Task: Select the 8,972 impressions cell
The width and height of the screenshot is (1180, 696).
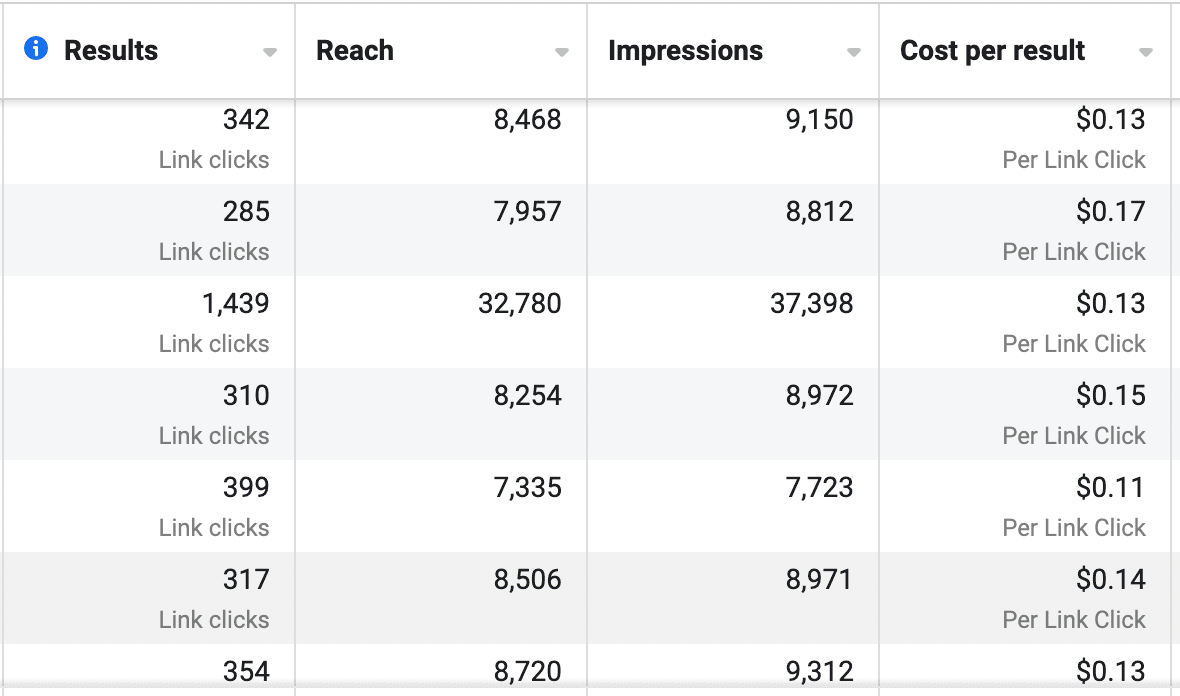Action: [820, 396]
